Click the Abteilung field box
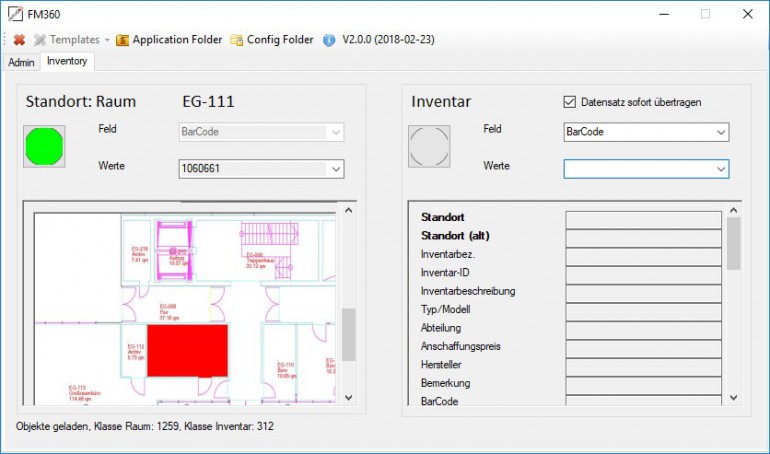Screen dimensions: 770x454 coord(643,330)
